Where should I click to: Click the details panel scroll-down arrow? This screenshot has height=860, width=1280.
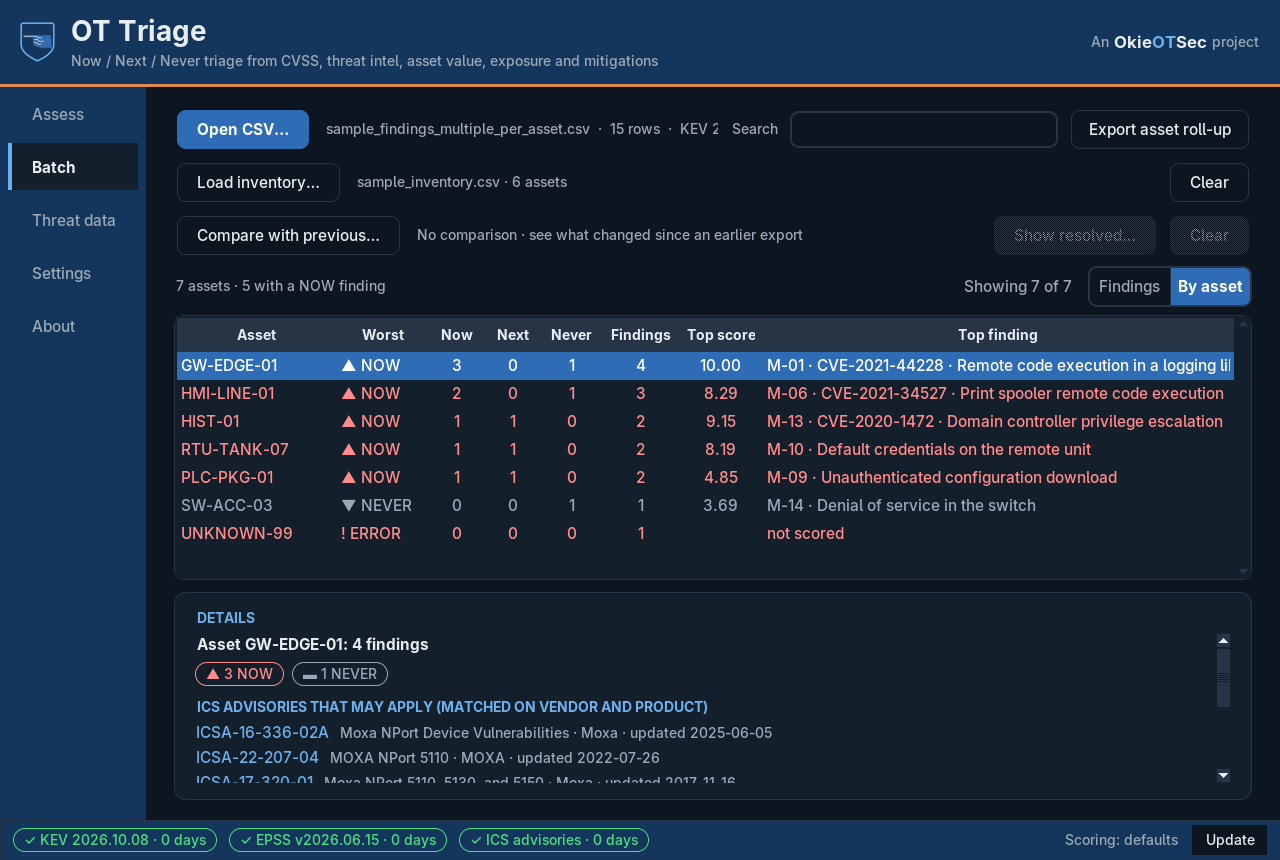coord(1223,775)
